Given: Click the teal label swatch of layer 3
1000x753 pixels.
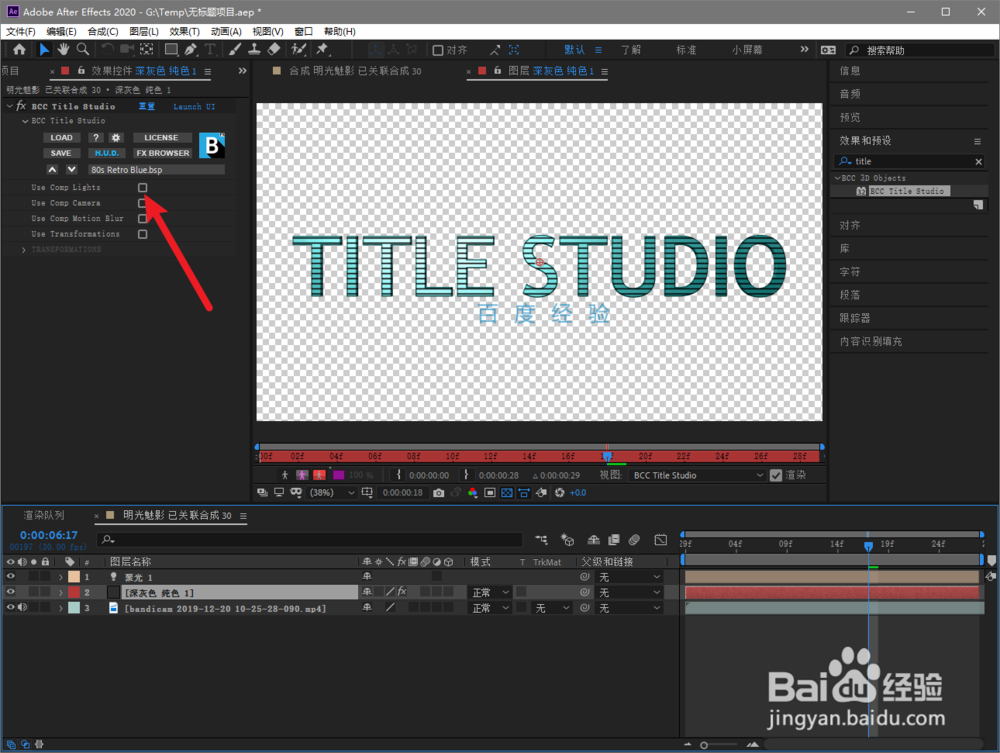Looking at the screenshot, I should tap(74, 608).
